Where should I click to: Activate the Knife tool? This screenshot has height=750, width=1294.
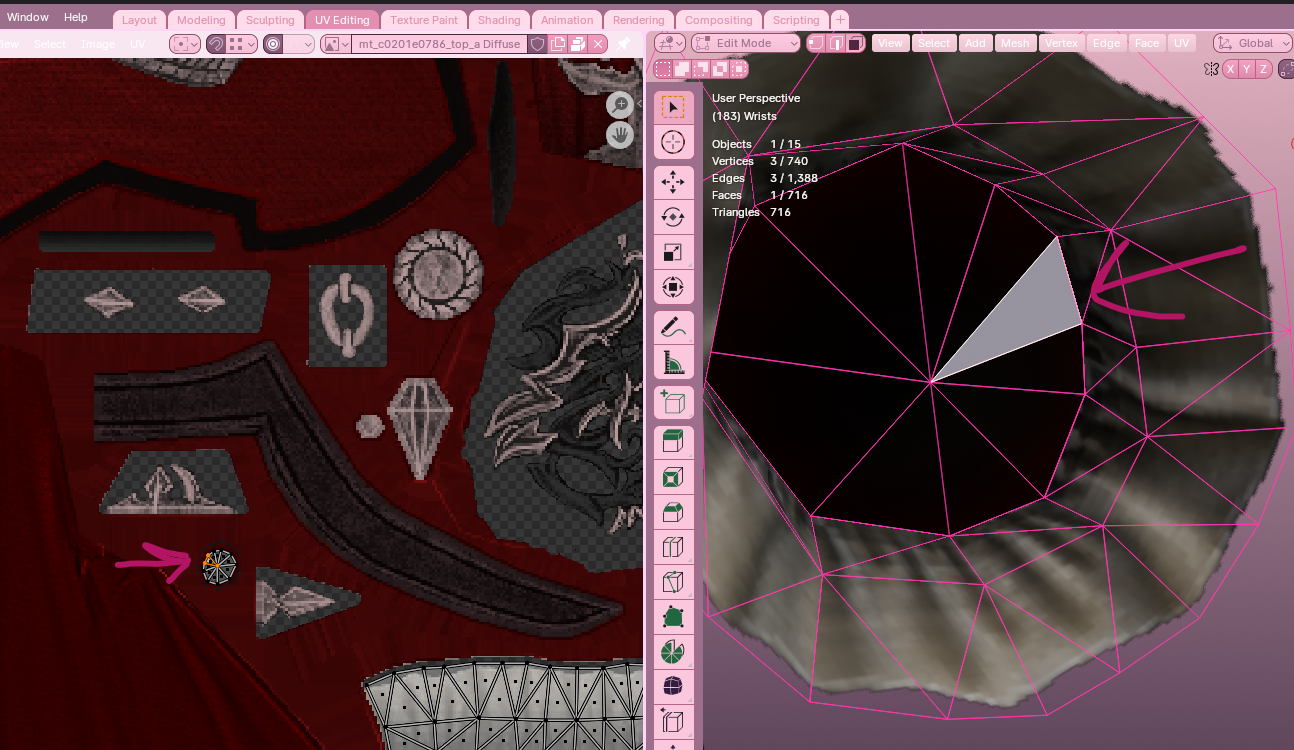tap(673, 582)
